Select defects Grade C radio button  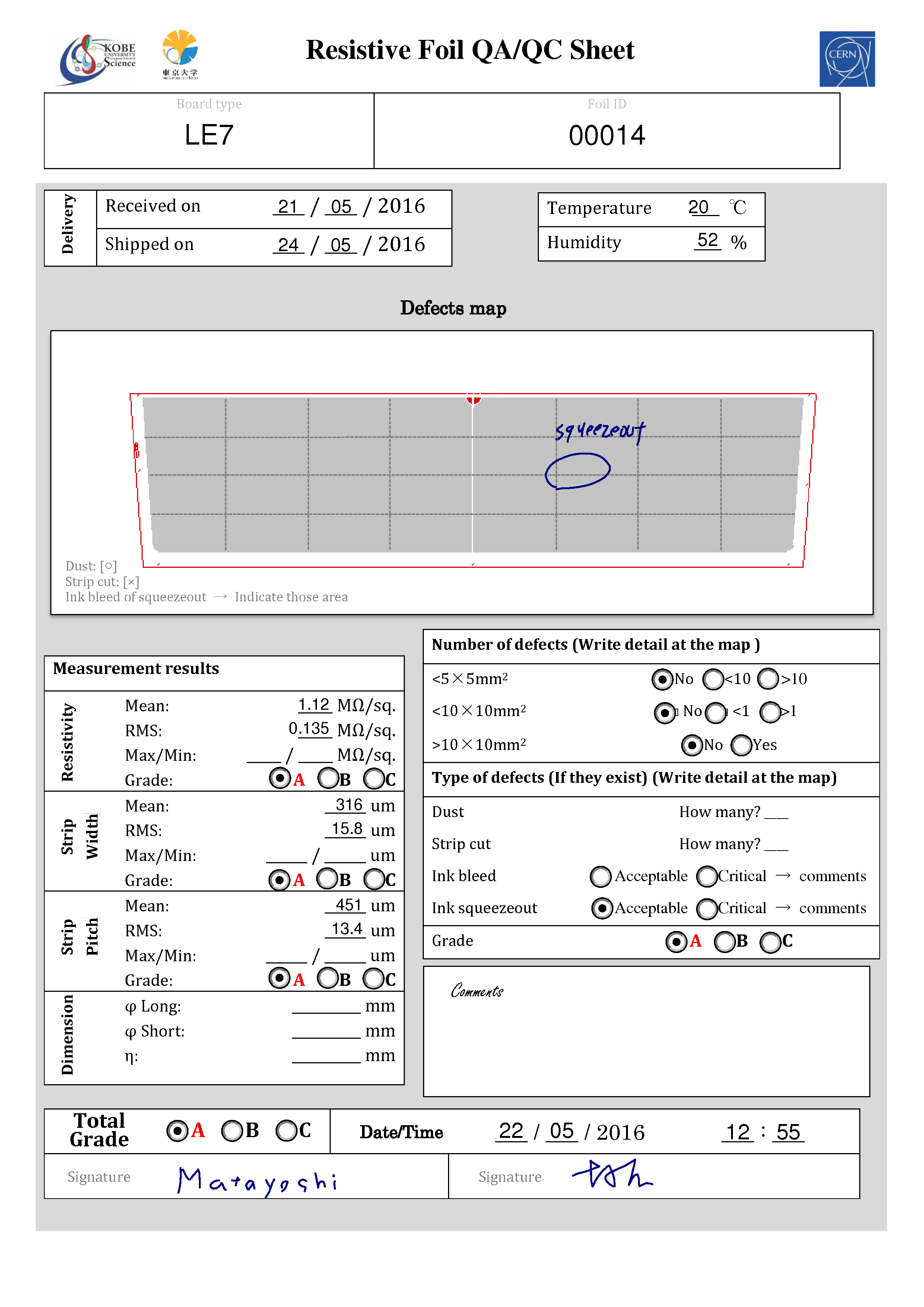coord(771,942)
